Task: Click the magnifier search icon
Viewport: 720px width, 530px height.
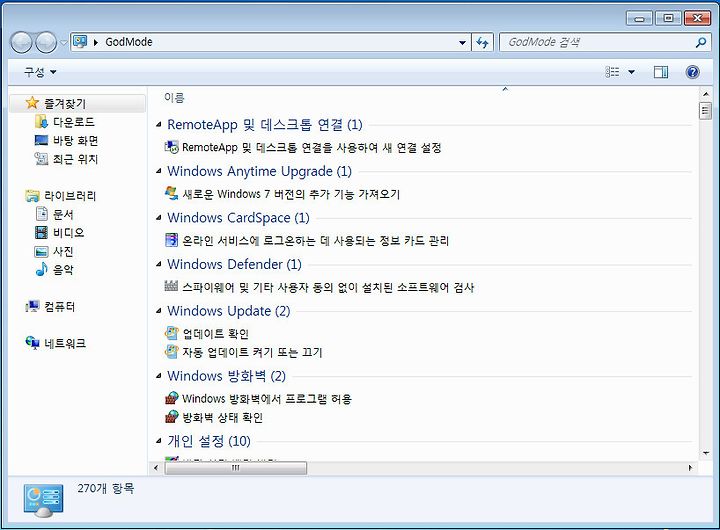Action: pyautogui.click(x=701, y=43)
